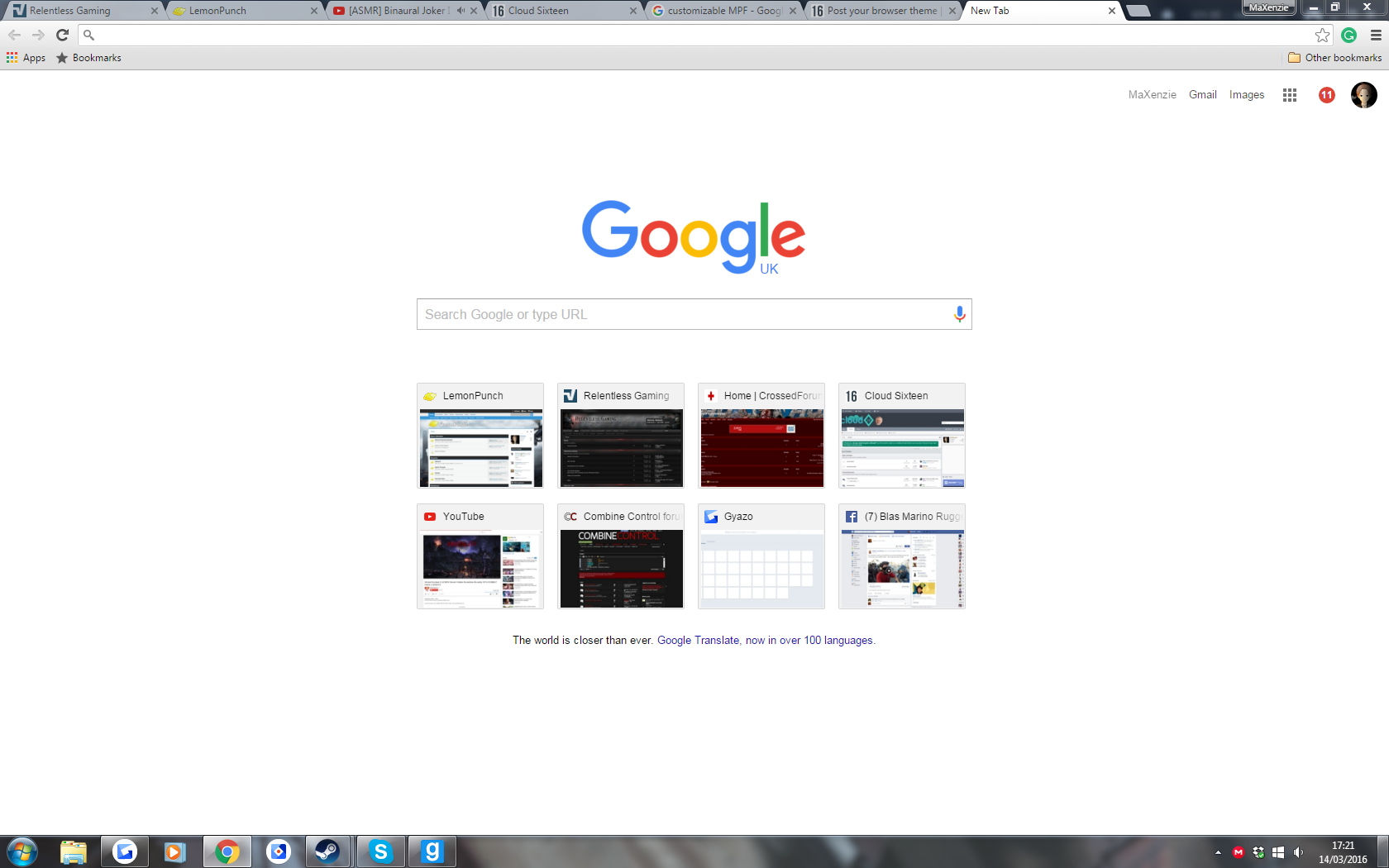
Task: Open the taskbar clock showing 17:21
Action: click(x=1343, y=852)
